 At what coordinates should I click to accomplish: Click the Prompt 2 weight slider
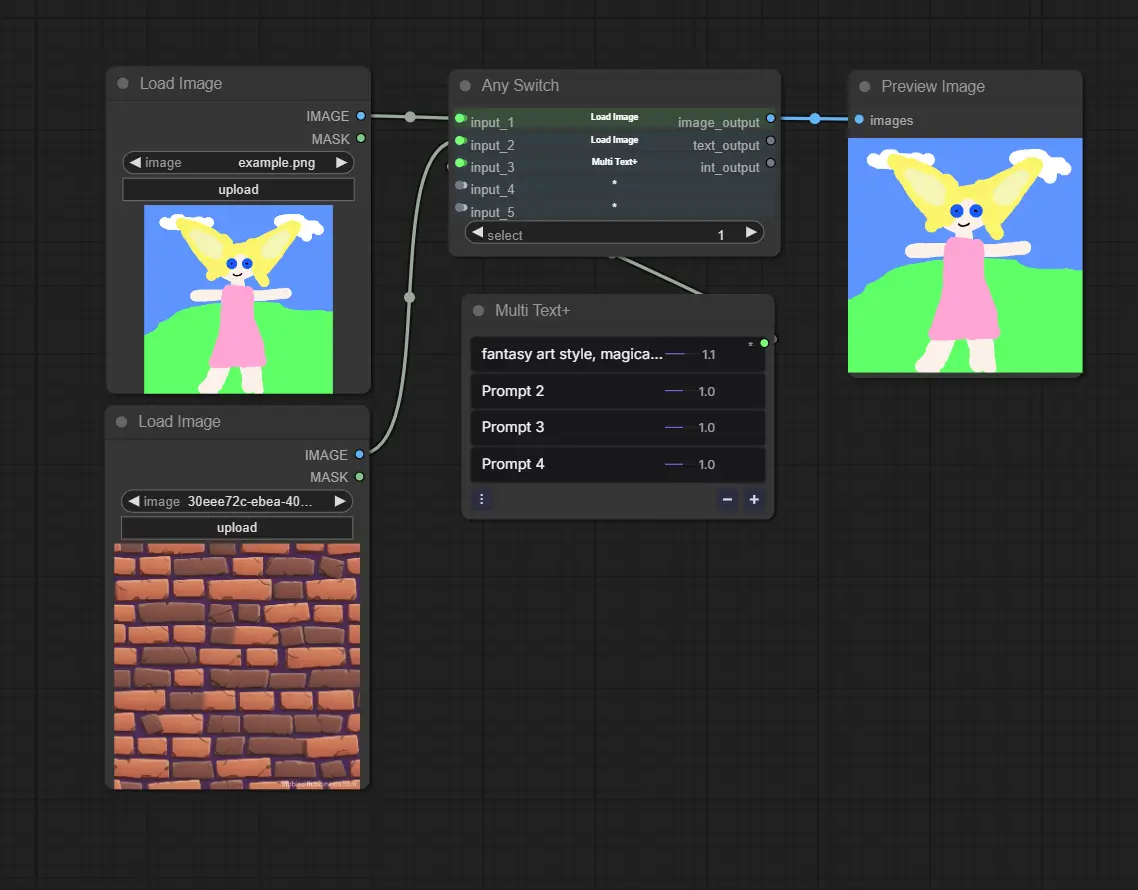(674, 391)
